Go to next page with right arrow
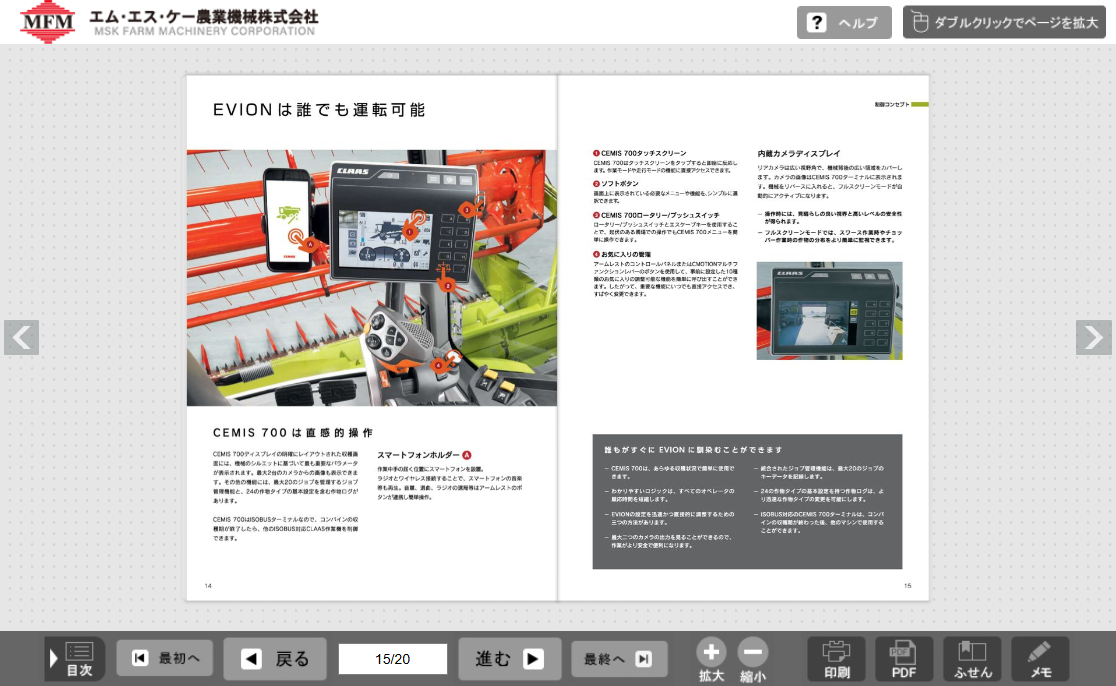The image size is (1116, 686). click(x=1093, y=337)
